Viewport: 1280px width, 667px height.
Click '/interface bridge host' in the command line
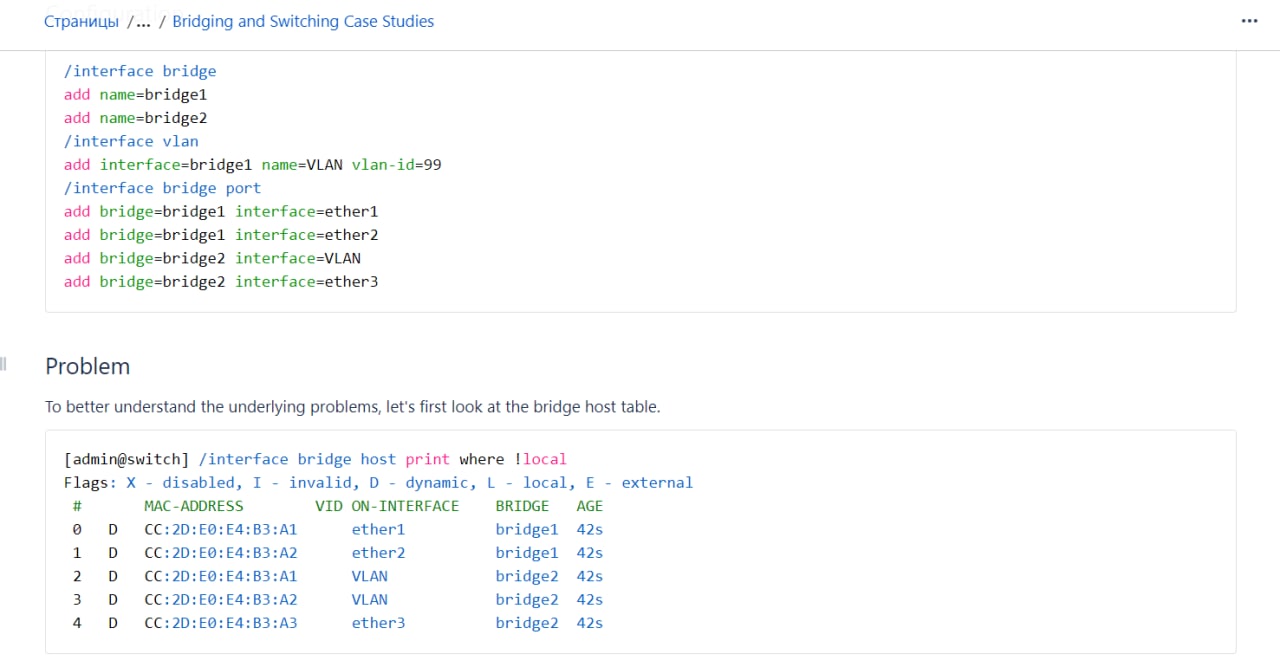click(298, 459)
